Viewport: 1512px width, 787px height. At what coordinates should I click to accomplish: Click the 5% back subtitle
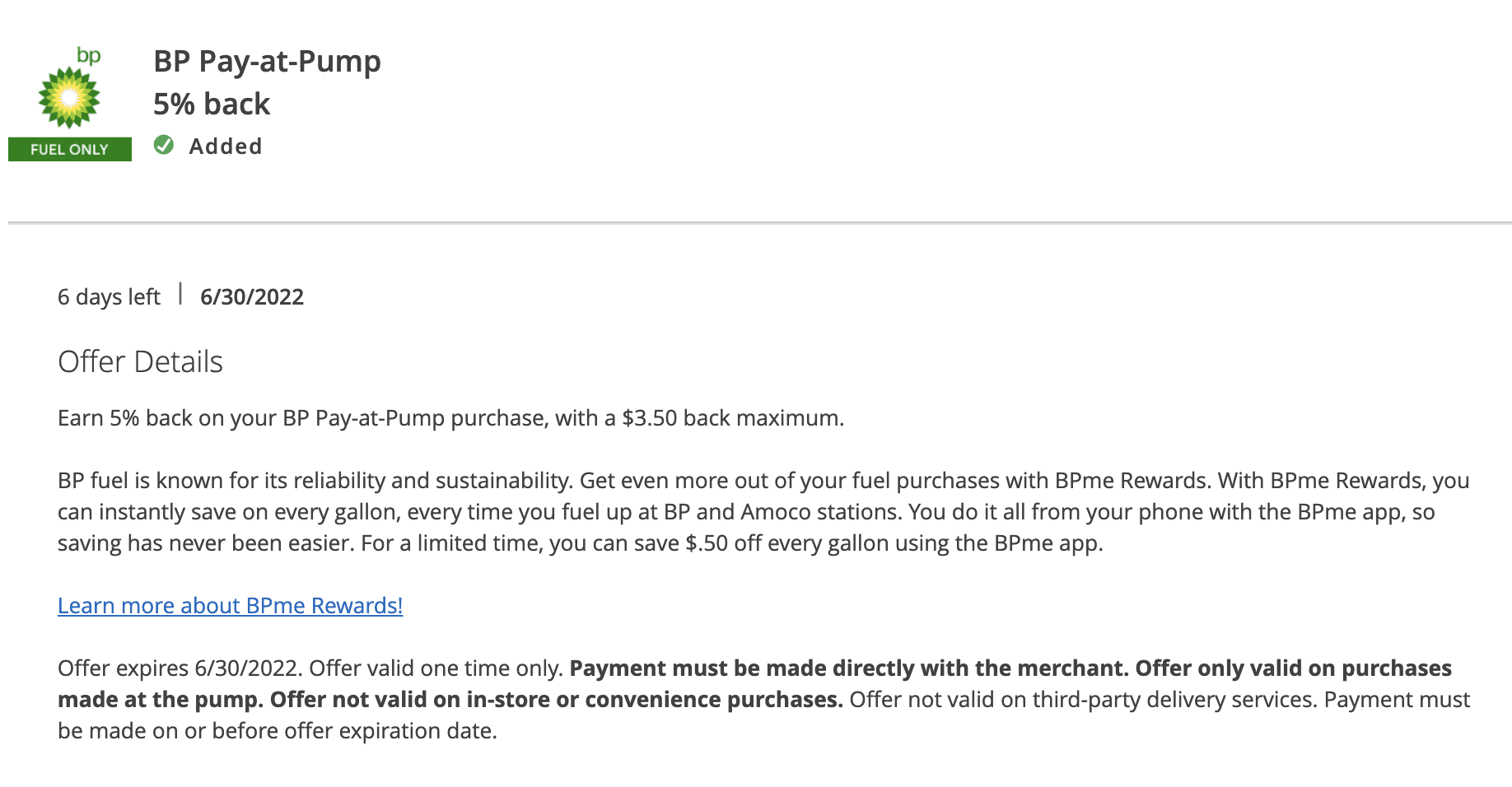click(x=212, y=105)
